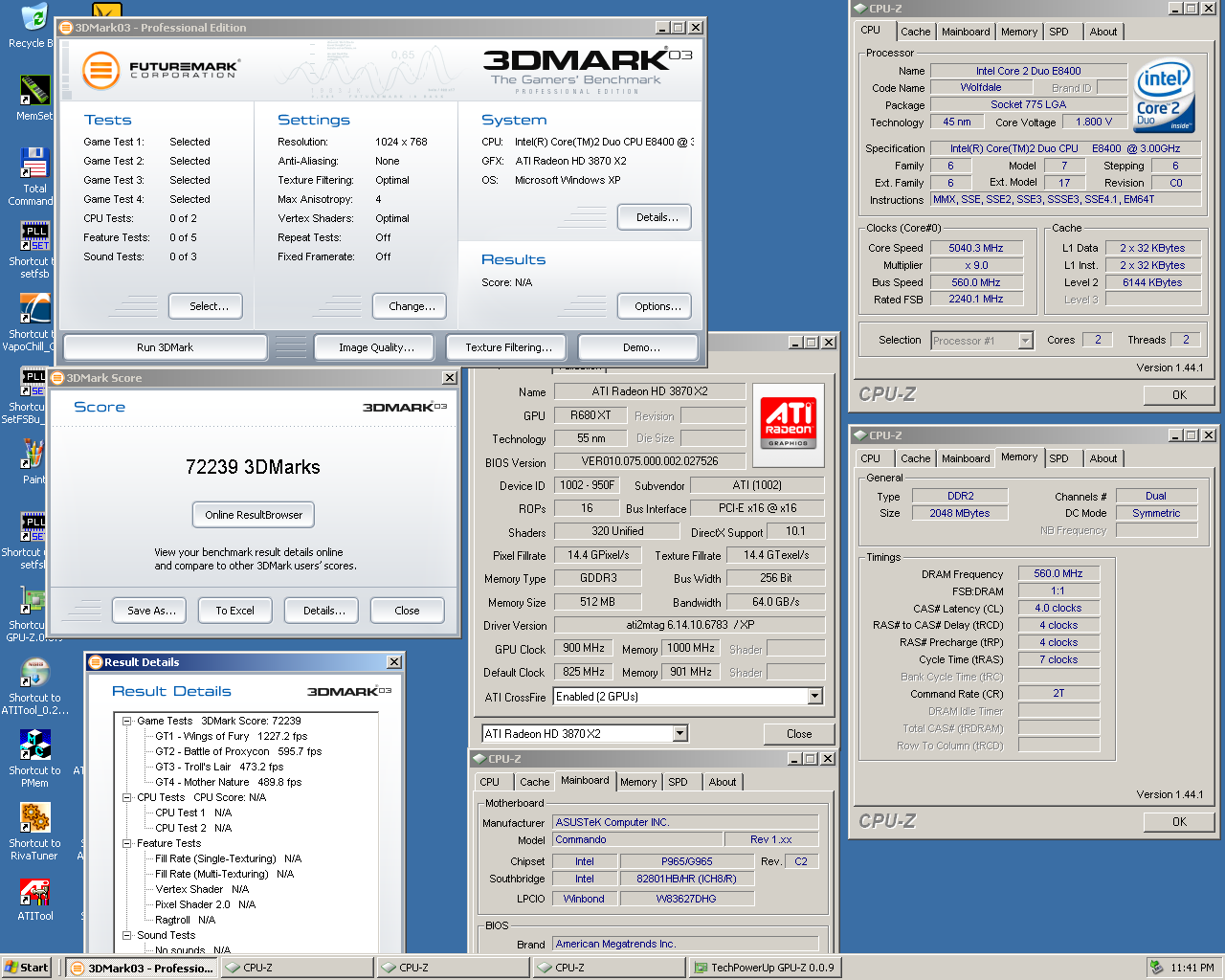Open the Total Commander desktop shortcut

[34, 164]
